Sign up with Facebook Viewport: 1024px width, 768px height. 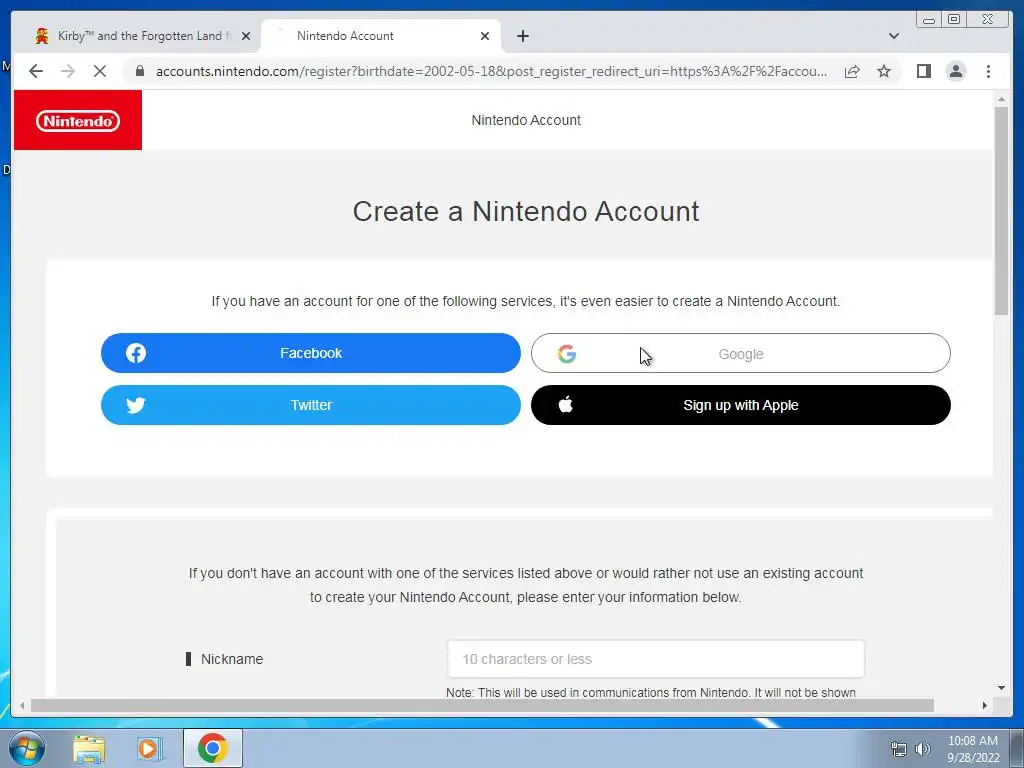(x=311, y=353)
